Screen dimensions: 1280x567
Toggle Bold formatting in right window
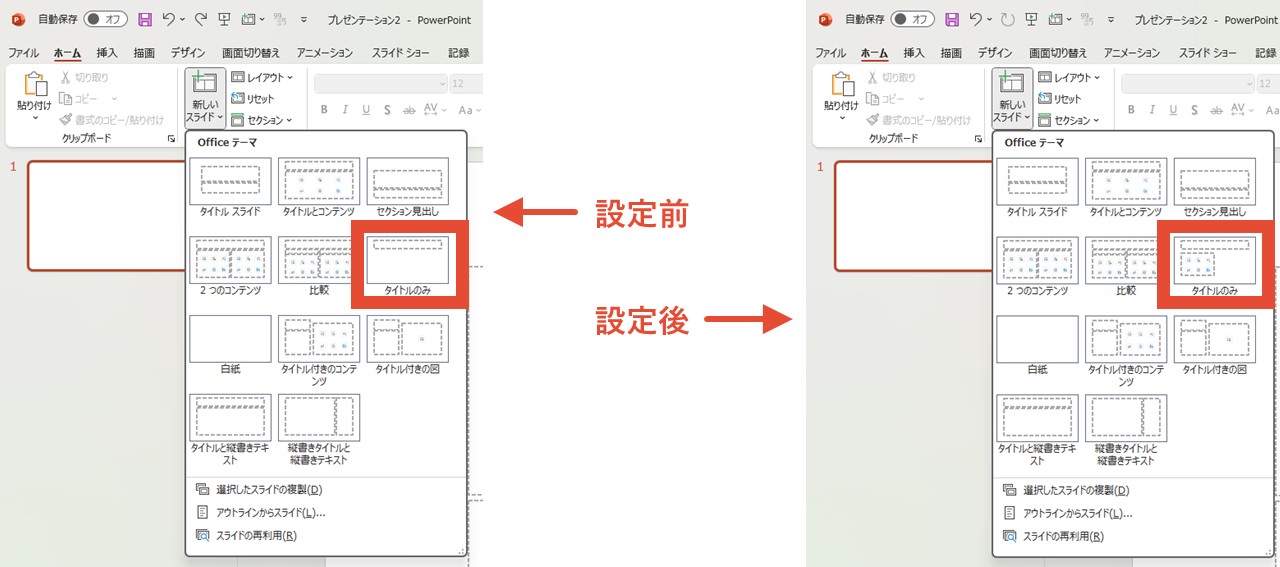1131,110
